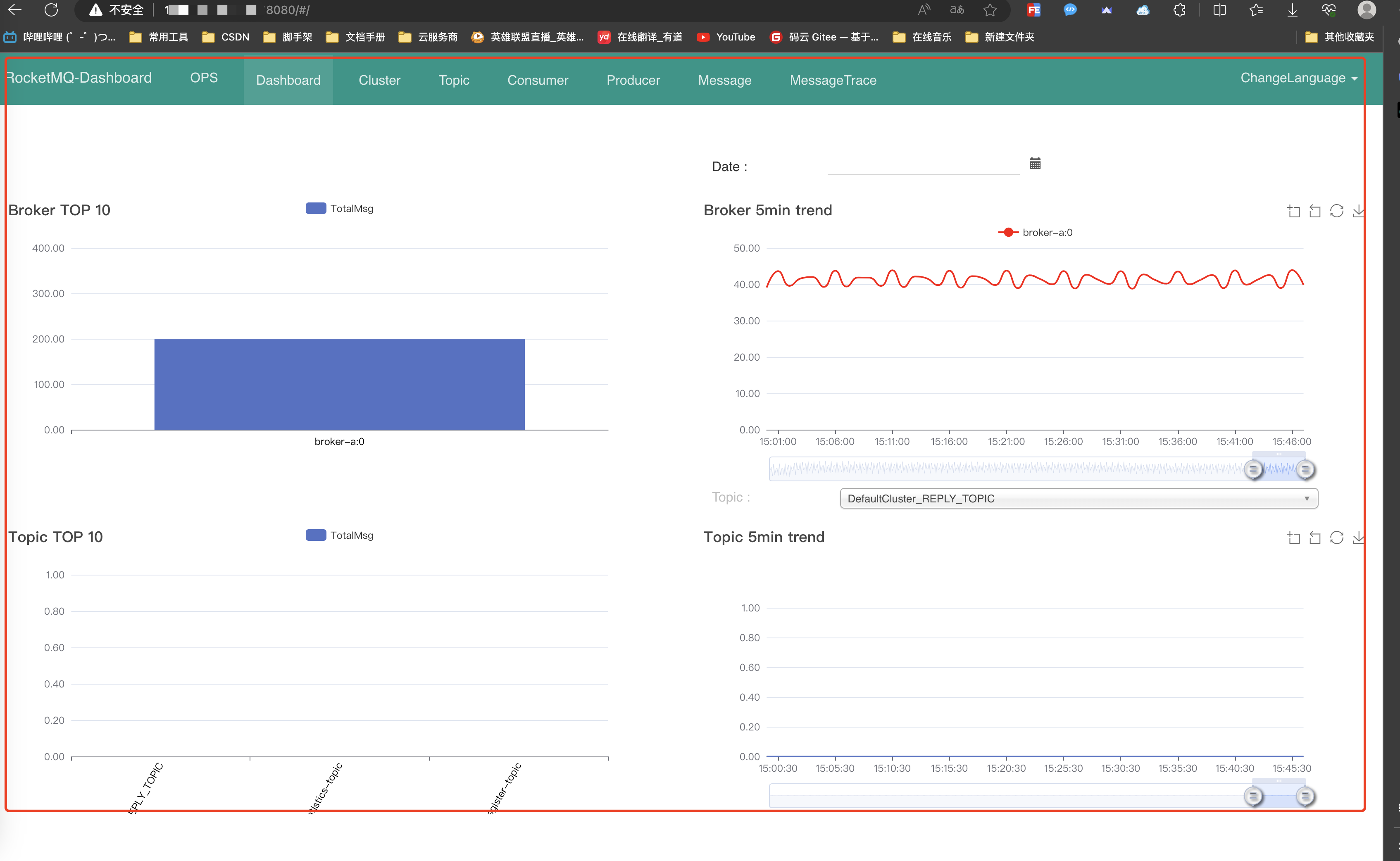This screenshot has height=861, width=1400.
Task: Open the blue cloud extension icon
Action: pos(1143,10)
